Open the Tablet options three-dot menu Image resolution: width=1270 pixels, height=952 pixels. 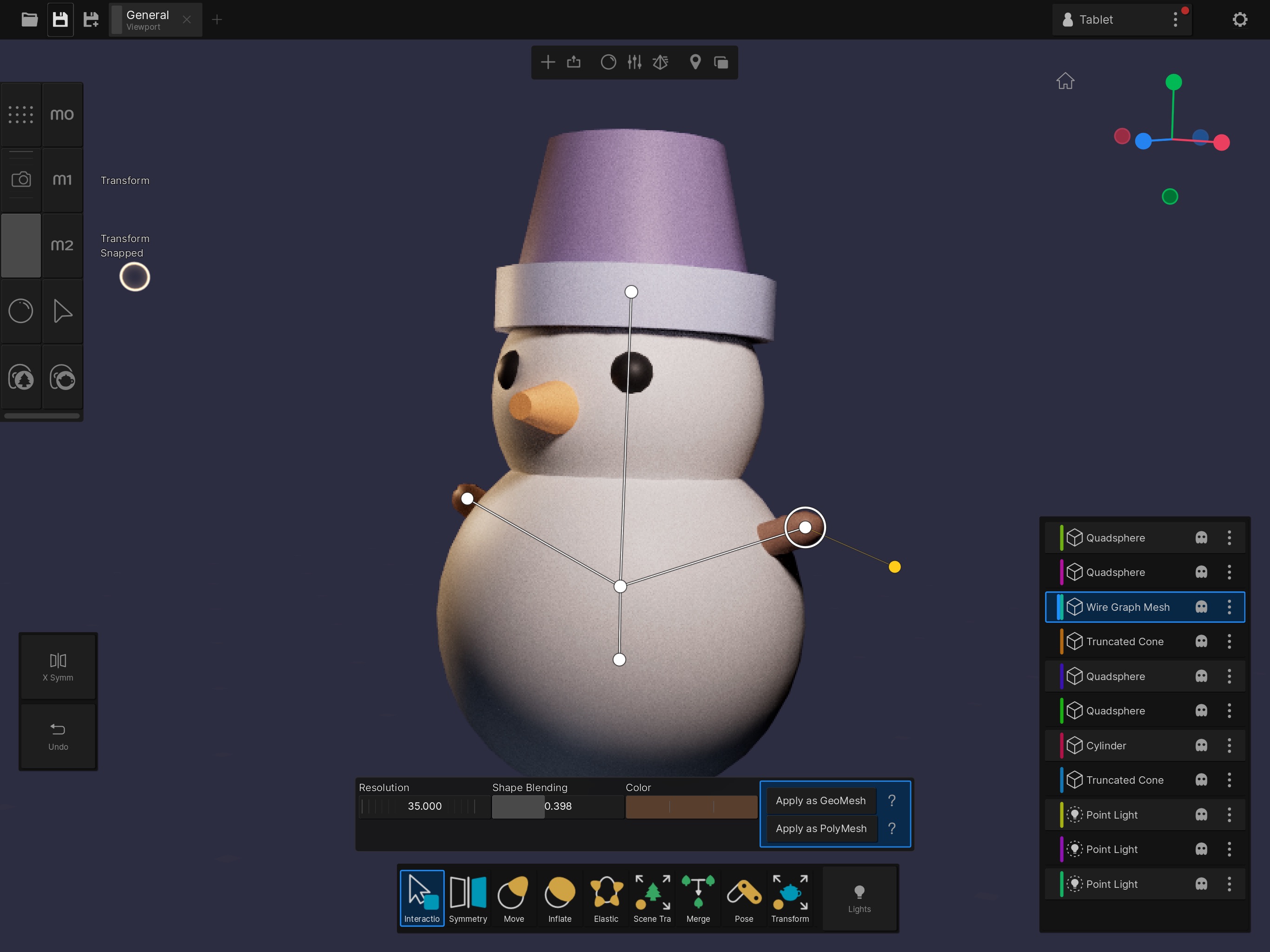pos(1175,20)
